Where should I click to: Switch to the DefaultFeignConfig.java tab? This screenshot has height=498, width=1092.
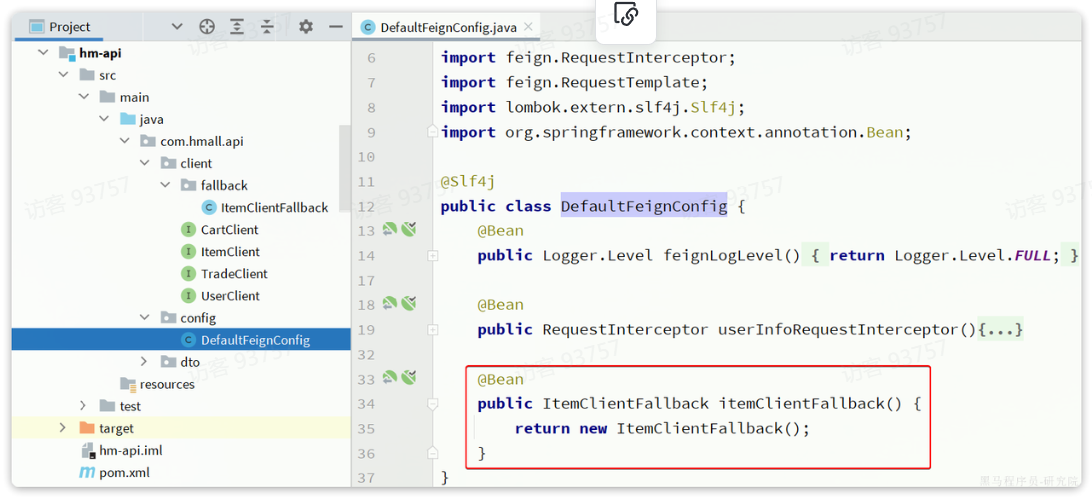coord(448,27)
